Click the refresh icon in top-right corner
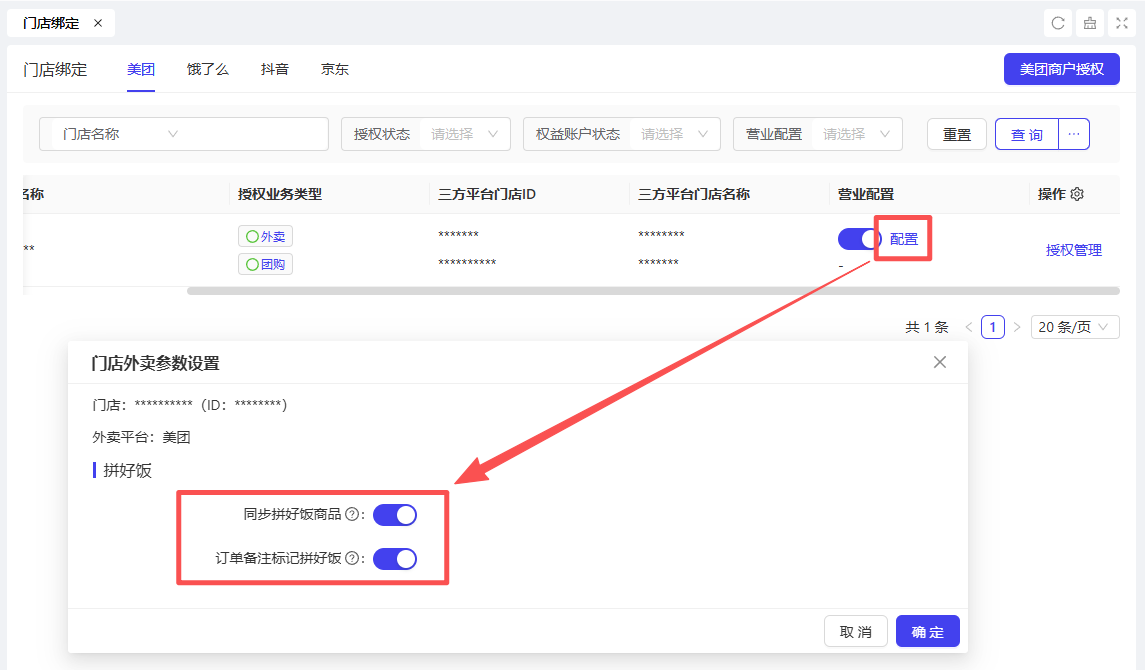The image size is (1145, 670). [1058, 23]
